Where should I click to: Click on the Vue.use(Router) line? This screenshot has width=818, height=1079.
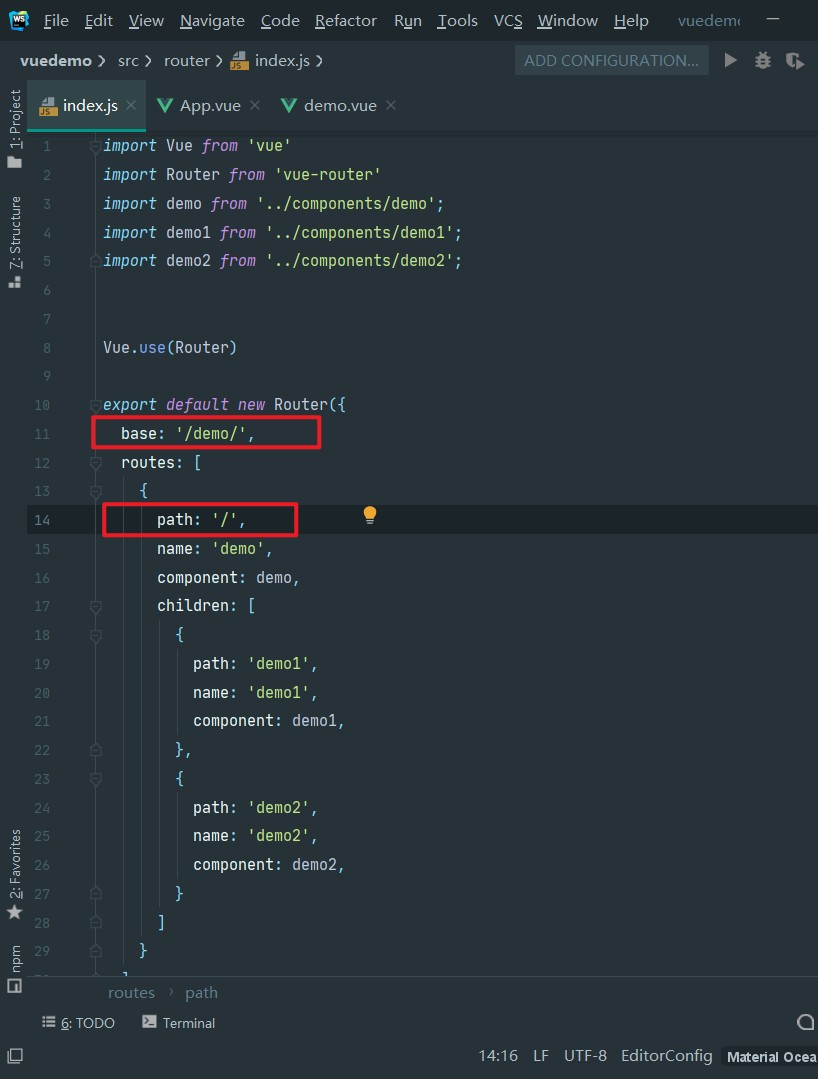[170, 348]
